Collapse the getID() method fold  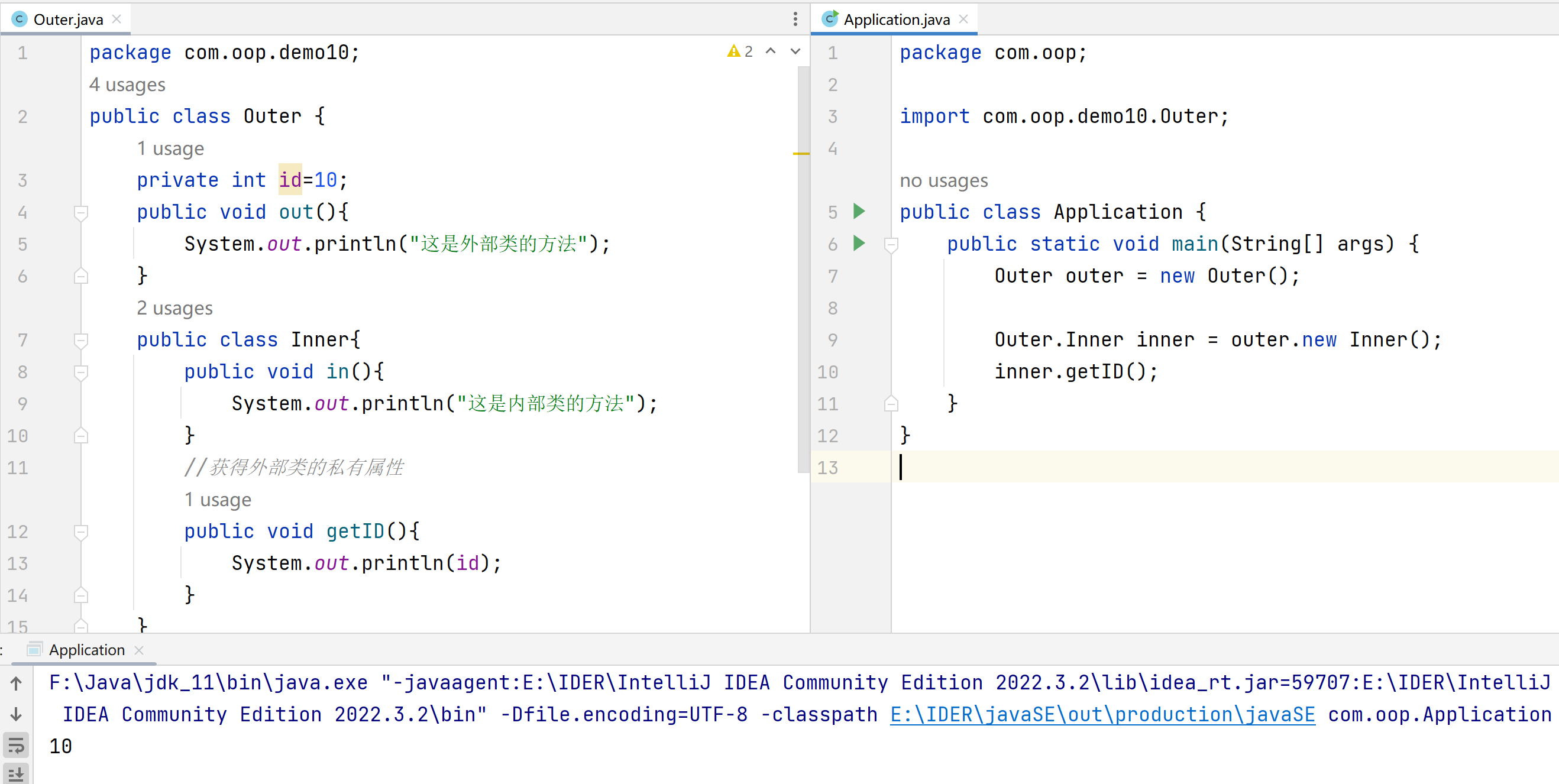[x=80, y=532]
